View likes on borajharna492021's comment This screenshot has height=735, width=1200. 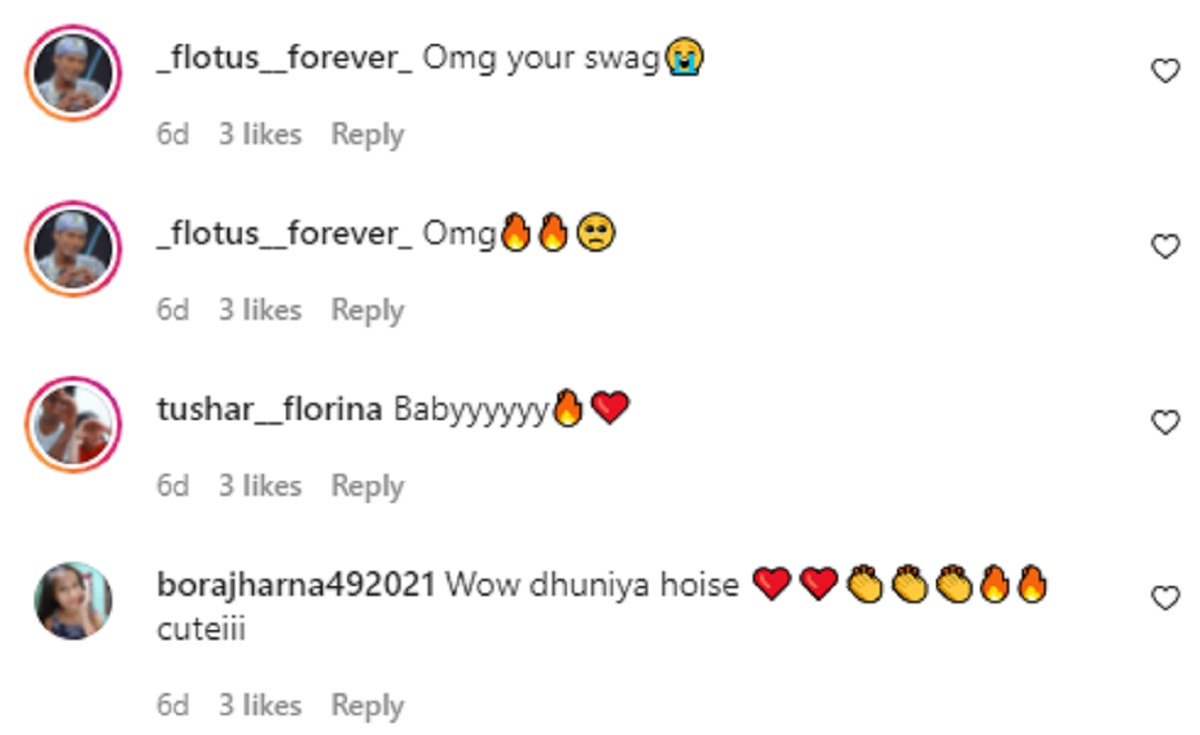260,706
